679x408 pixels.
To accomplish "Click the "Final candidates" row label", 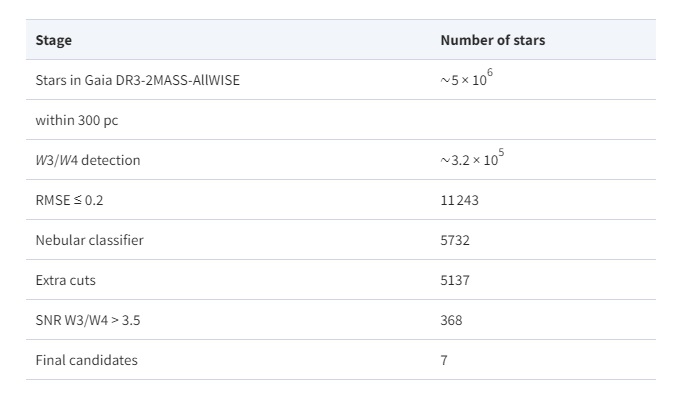I will [86, 360].
